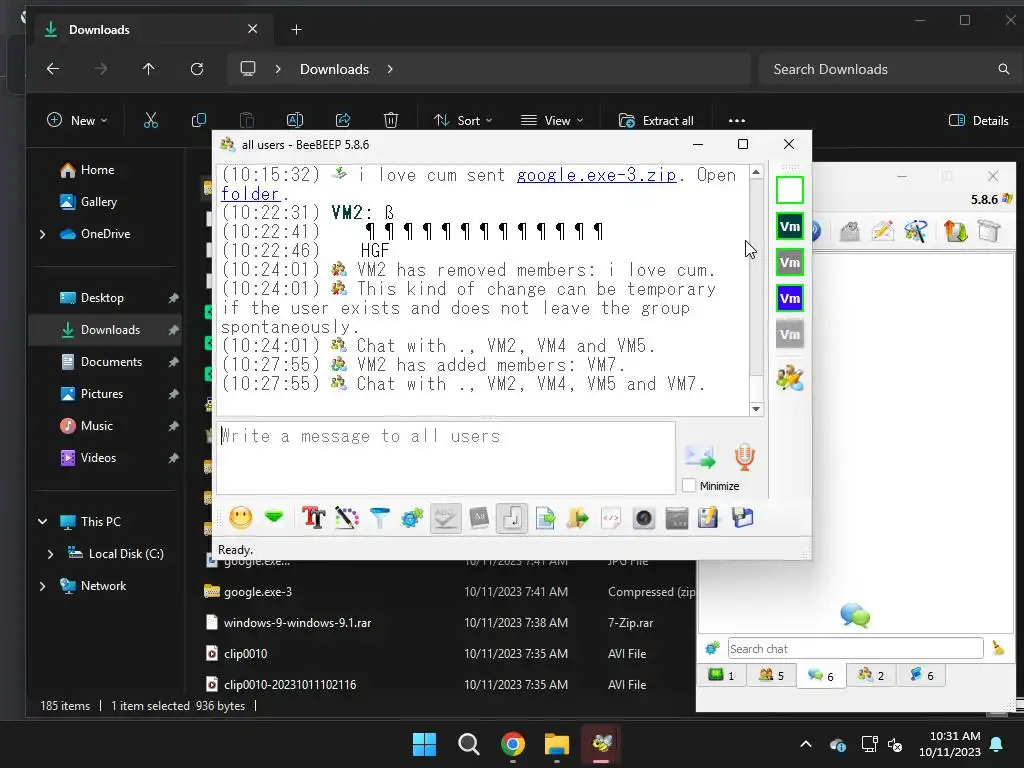Click the yellow folder with green arrow icon

point(578,518)
